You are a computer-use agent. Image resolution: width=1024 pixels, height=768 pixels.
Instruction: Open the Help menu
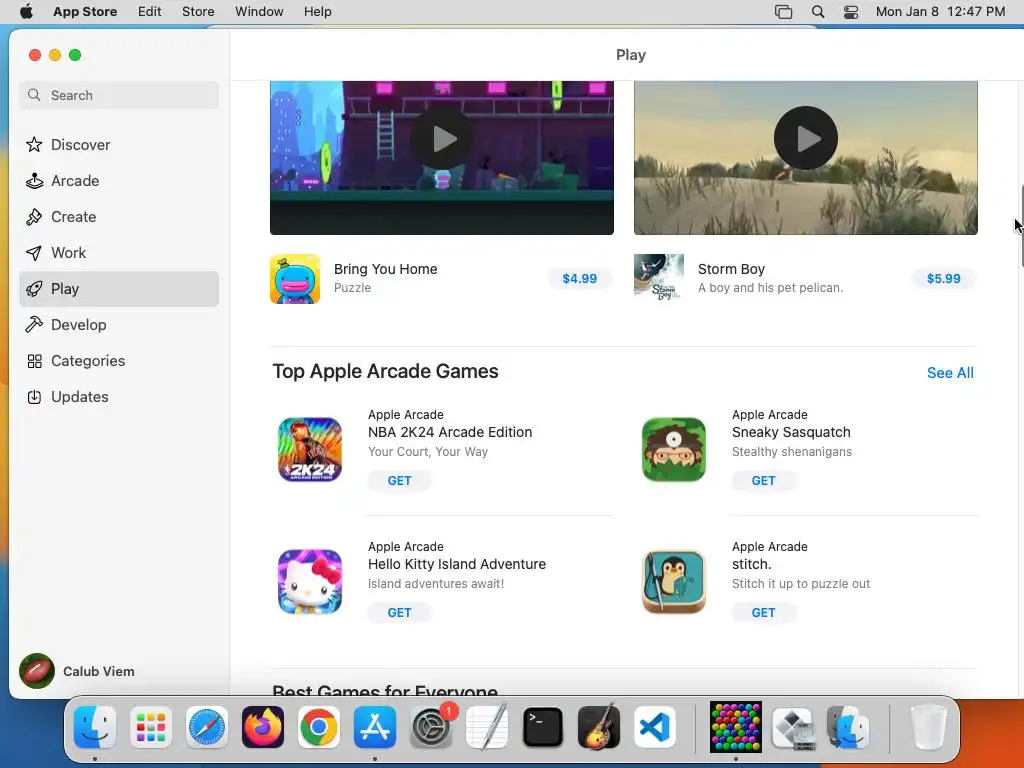coord(317,12)
